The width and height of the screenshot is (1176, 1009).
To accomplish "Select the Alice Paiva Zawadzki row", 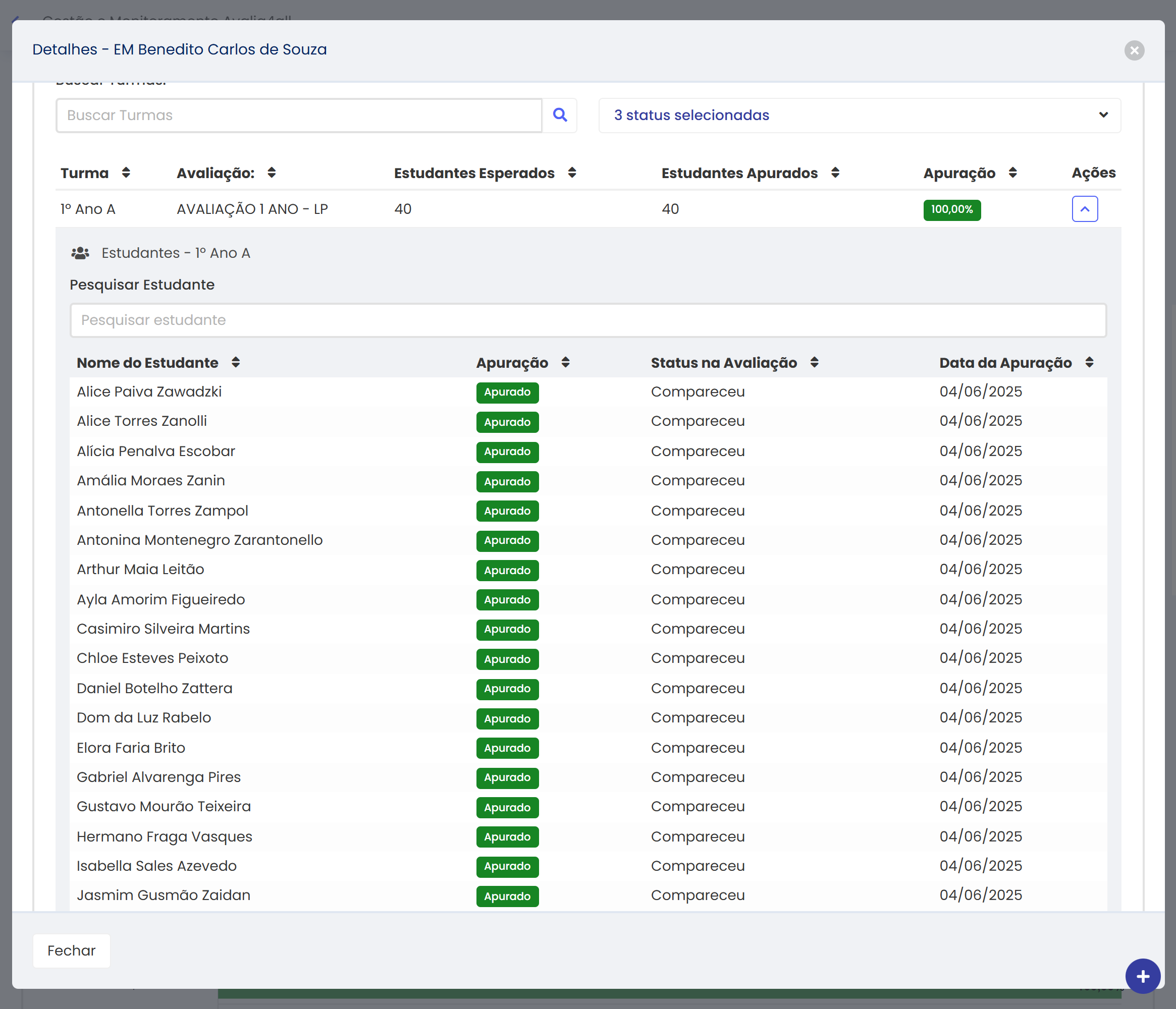I will (149, 392).
